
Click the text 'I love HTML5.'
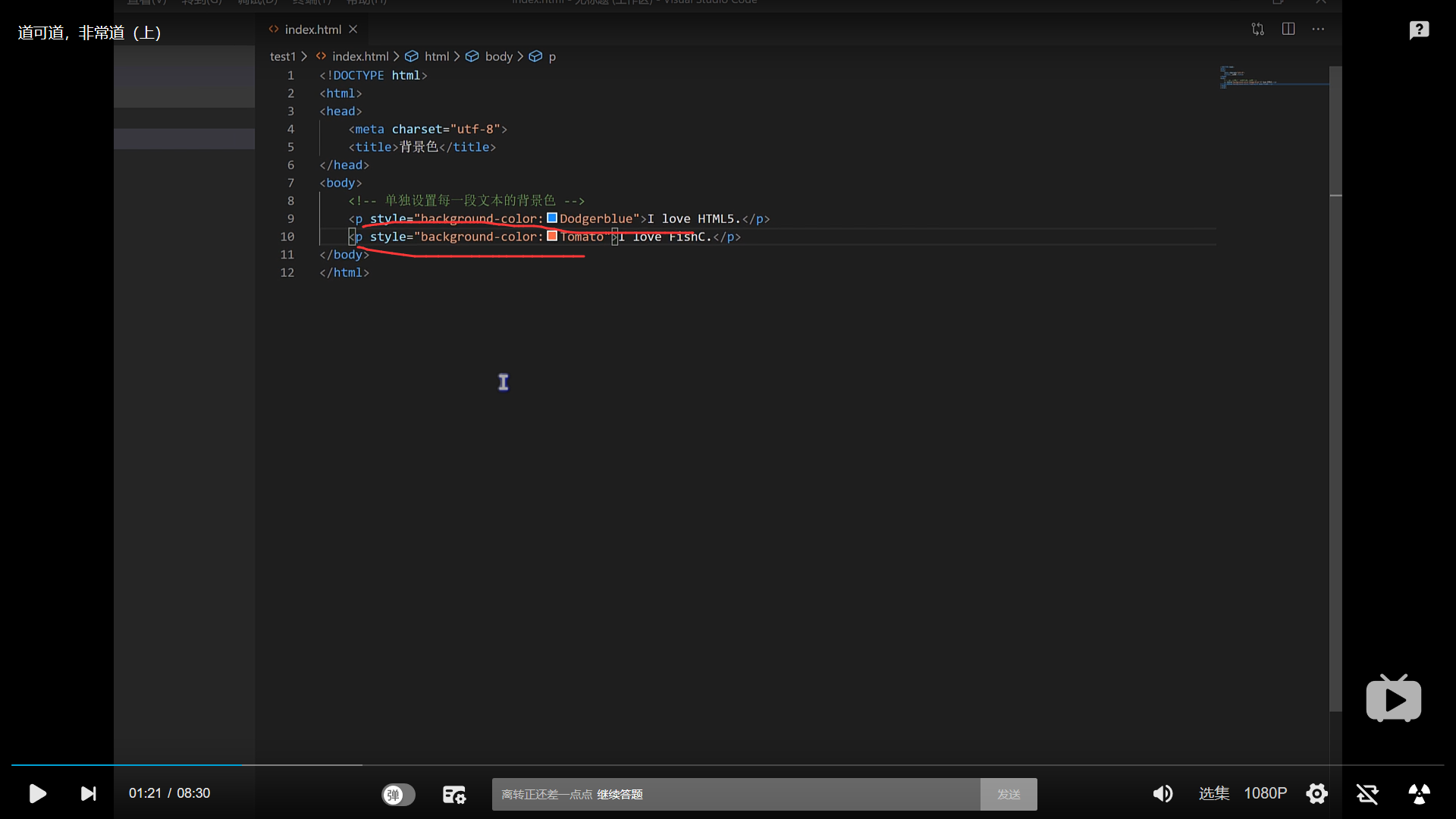(x=693, y=218)
